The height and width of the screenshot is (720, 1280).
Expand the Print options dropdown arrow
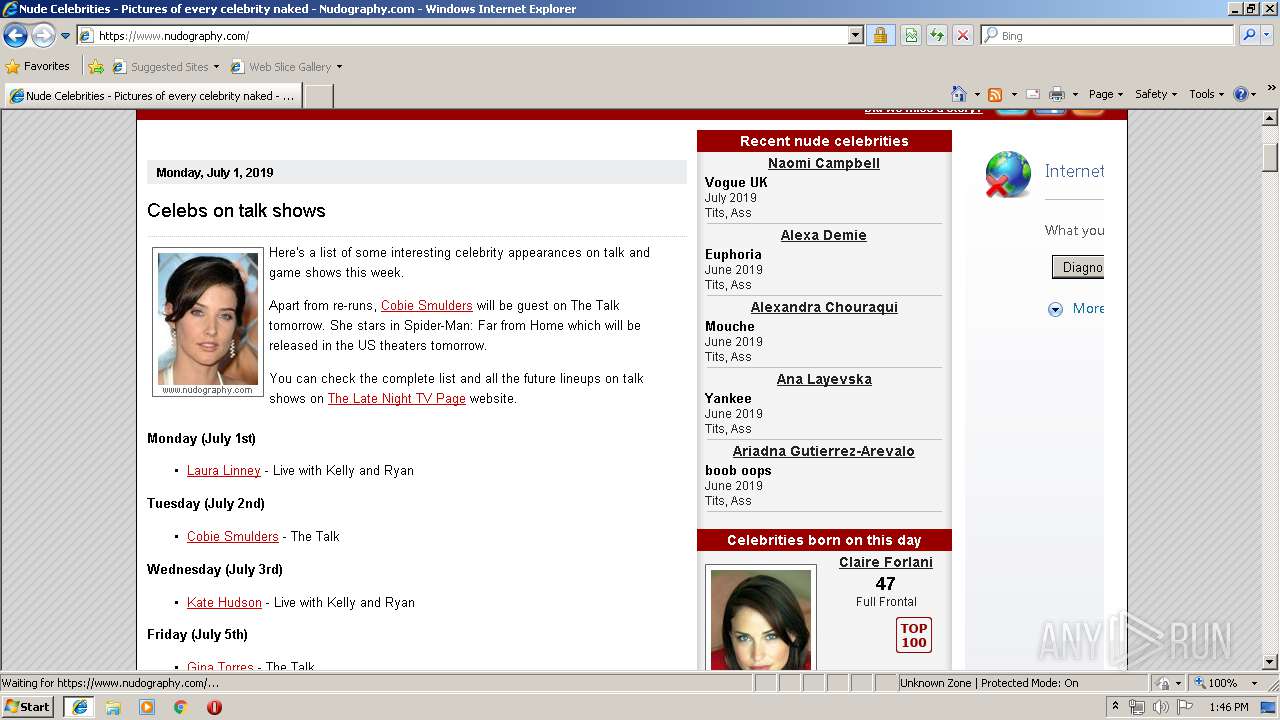[x=1075, y=94]
